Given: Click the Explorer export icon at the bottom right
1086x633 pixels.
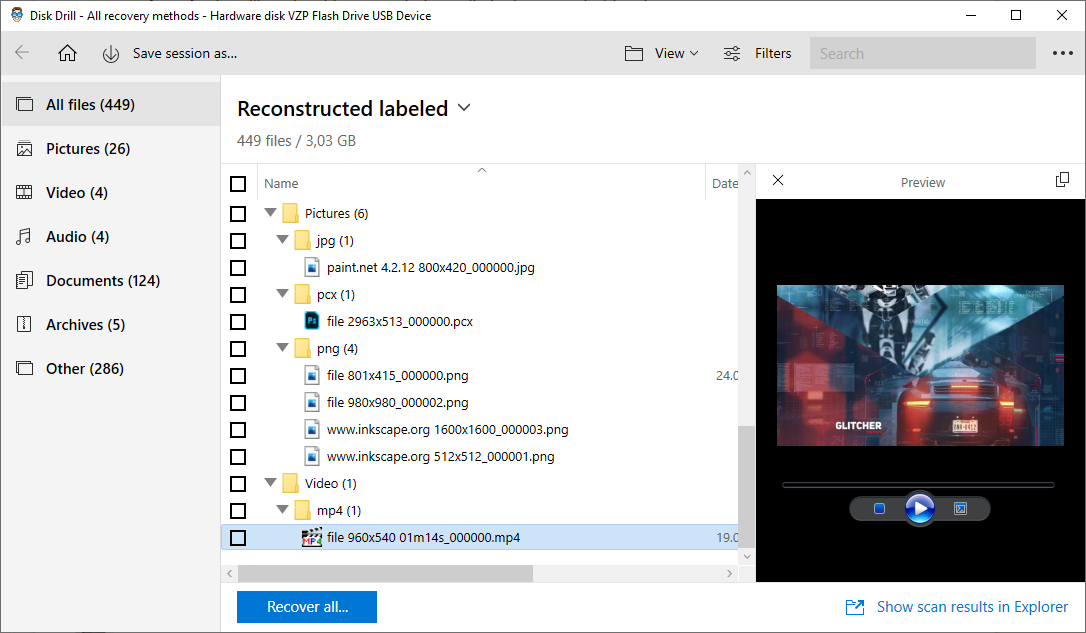Looking at the screenshot, I should (855, 607).
